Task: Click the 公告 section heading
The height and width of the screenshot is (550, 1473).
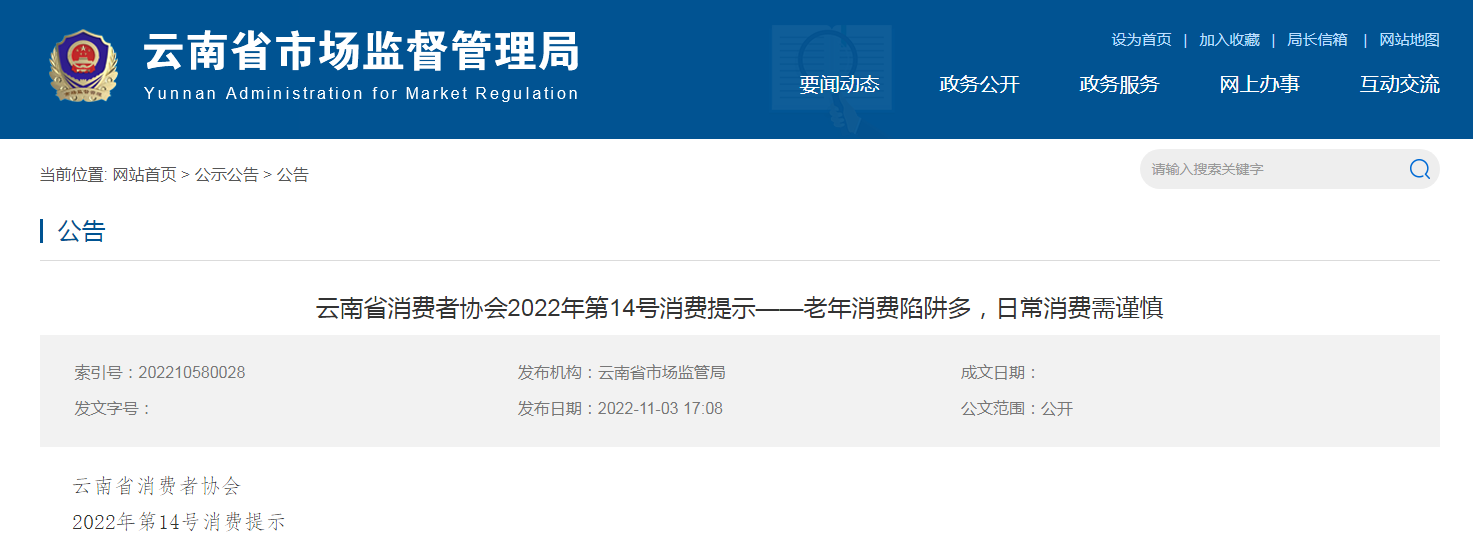Action: (x=81, y=232)
